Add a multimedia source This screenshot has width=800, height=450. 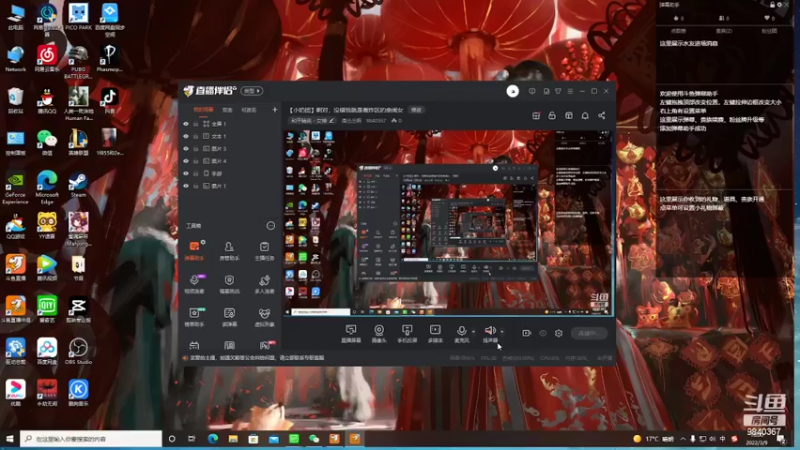click(435, 334)
